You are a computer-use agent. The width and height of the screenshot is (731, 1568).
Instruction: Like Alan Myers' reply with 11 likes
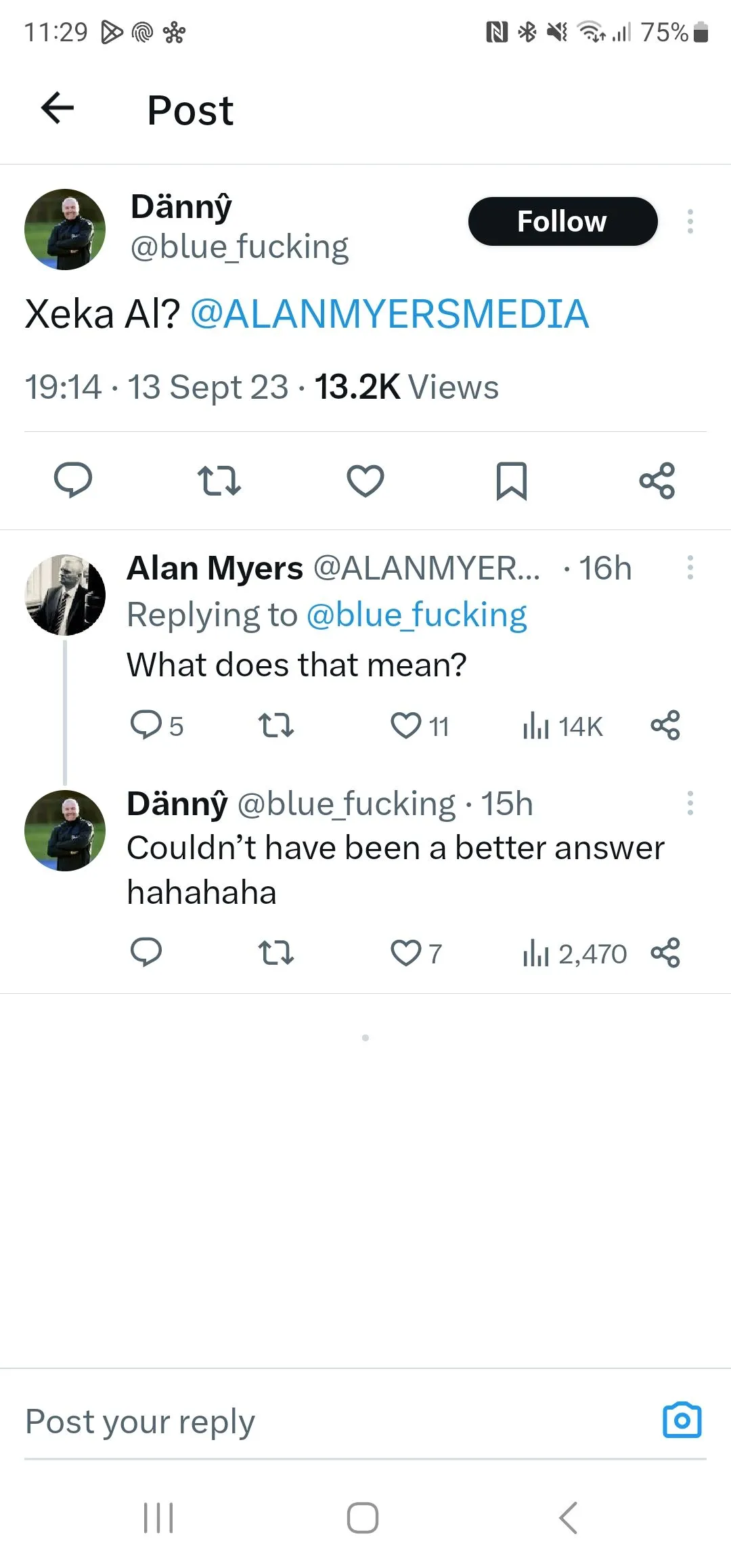point(406,726)
